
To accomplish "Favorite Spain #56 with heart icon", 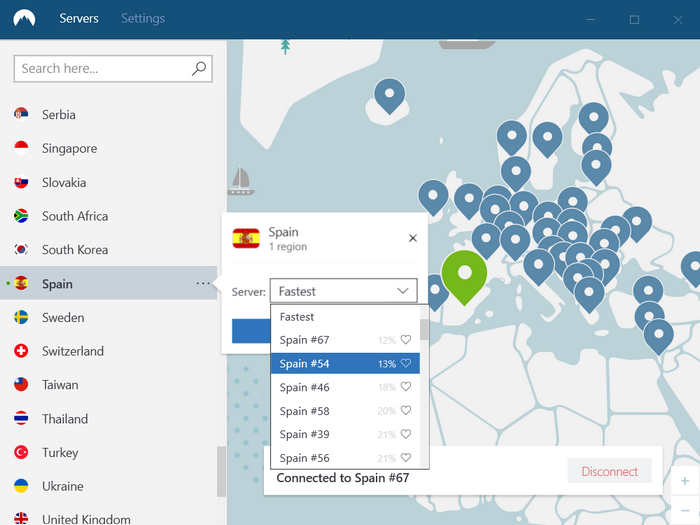I will point(405,457).
